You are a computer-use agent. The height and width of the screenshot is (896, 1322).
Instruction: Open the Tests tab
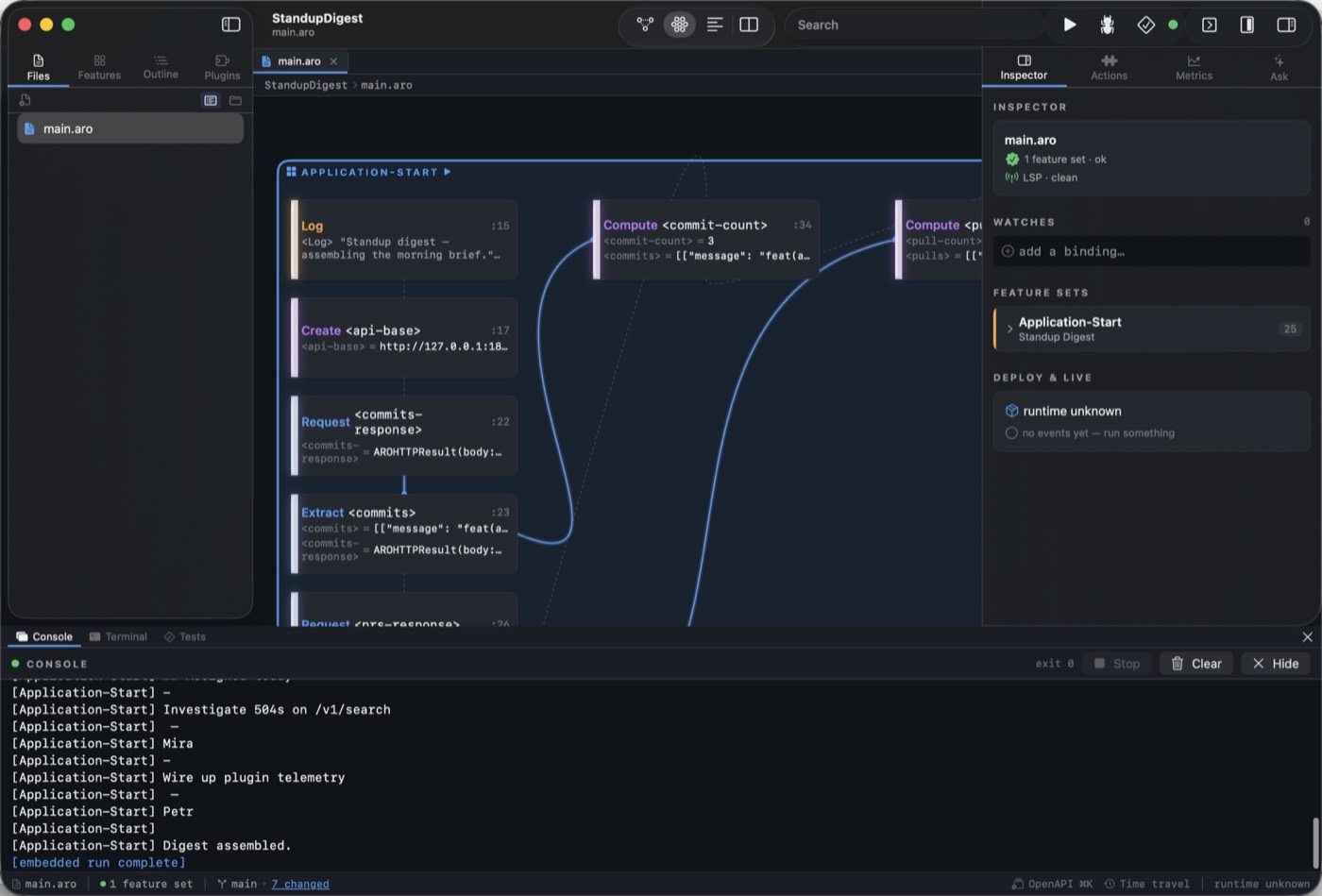[184, 636]
